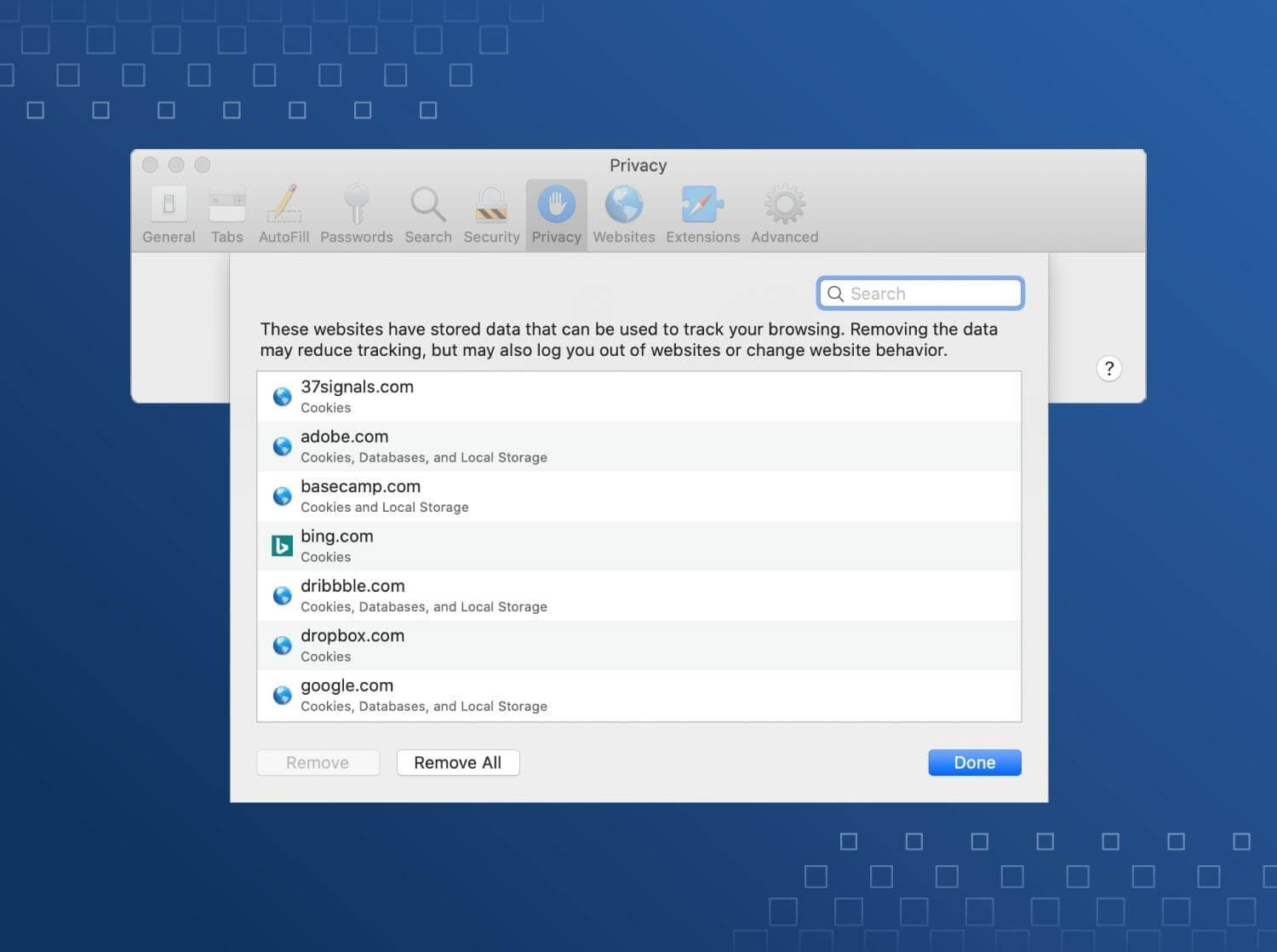Click the Extensions tab label

click(703, 237)
